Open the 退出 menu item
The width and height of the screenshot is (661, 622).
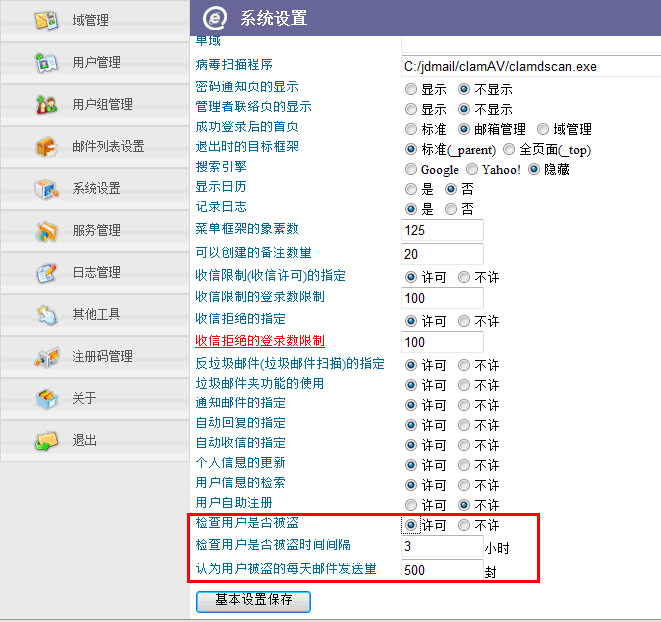pyautogui.click(x=95, y=441)
